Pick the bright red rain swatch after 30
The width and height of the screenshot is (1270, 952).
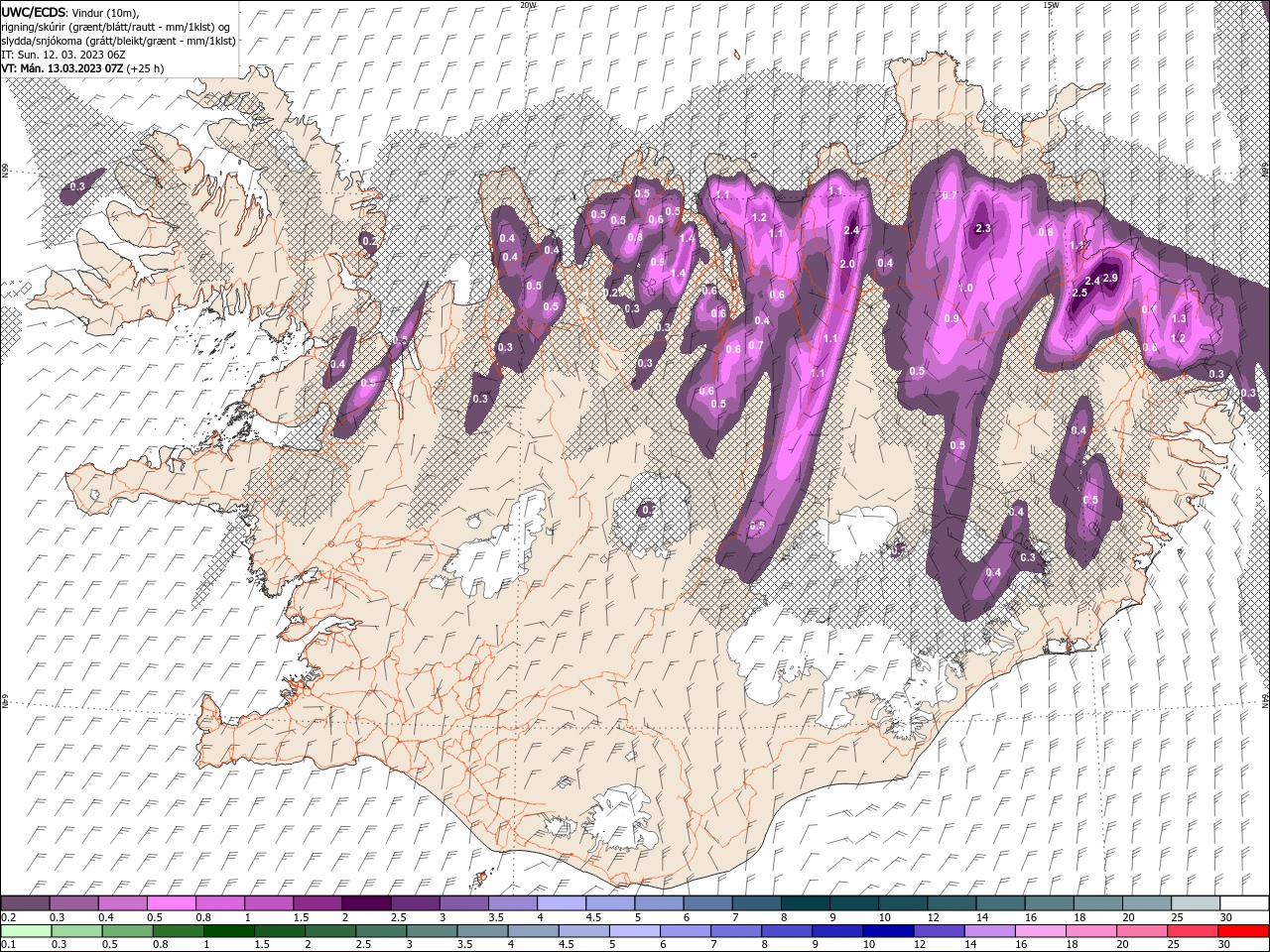coord(1243,931)
